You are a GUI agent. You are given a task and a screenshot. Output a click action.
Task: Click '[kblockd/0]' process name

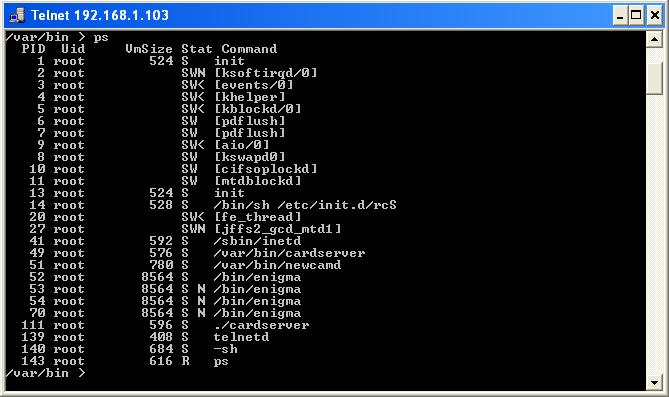click(x=258, y=109)
